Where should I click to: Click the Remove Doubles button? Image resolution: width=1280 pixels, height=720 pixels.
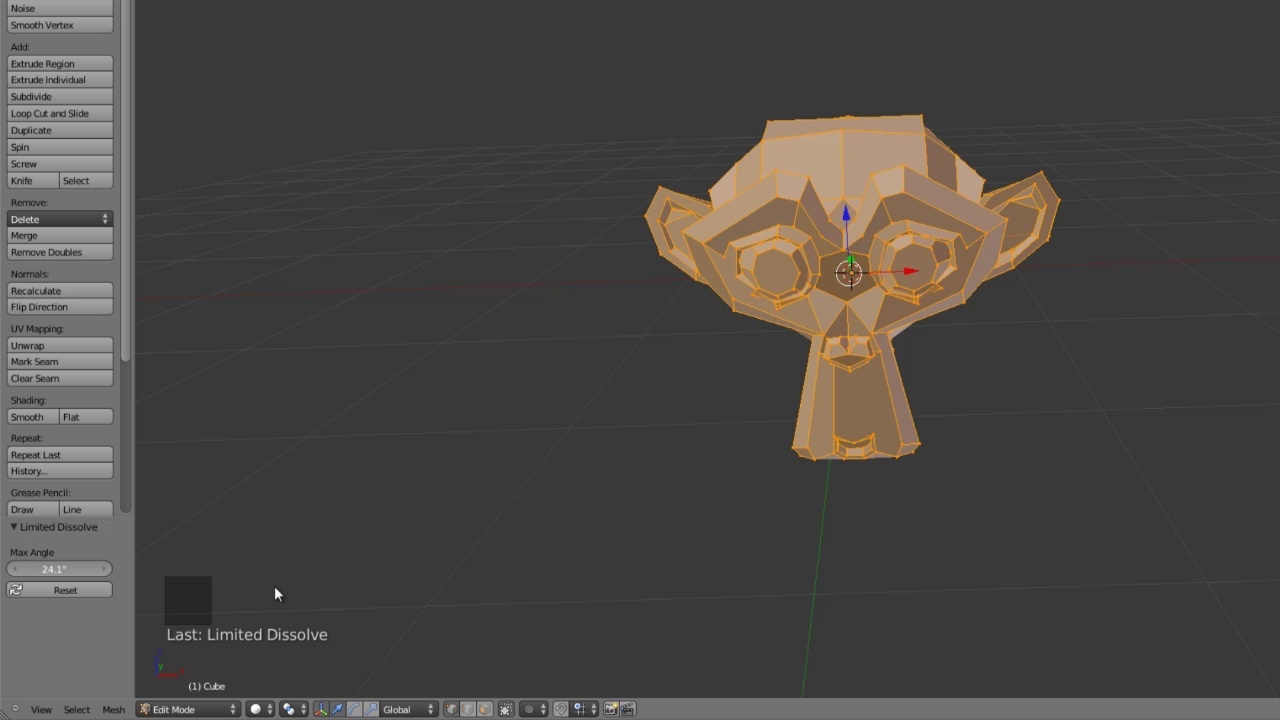[59, 252]
